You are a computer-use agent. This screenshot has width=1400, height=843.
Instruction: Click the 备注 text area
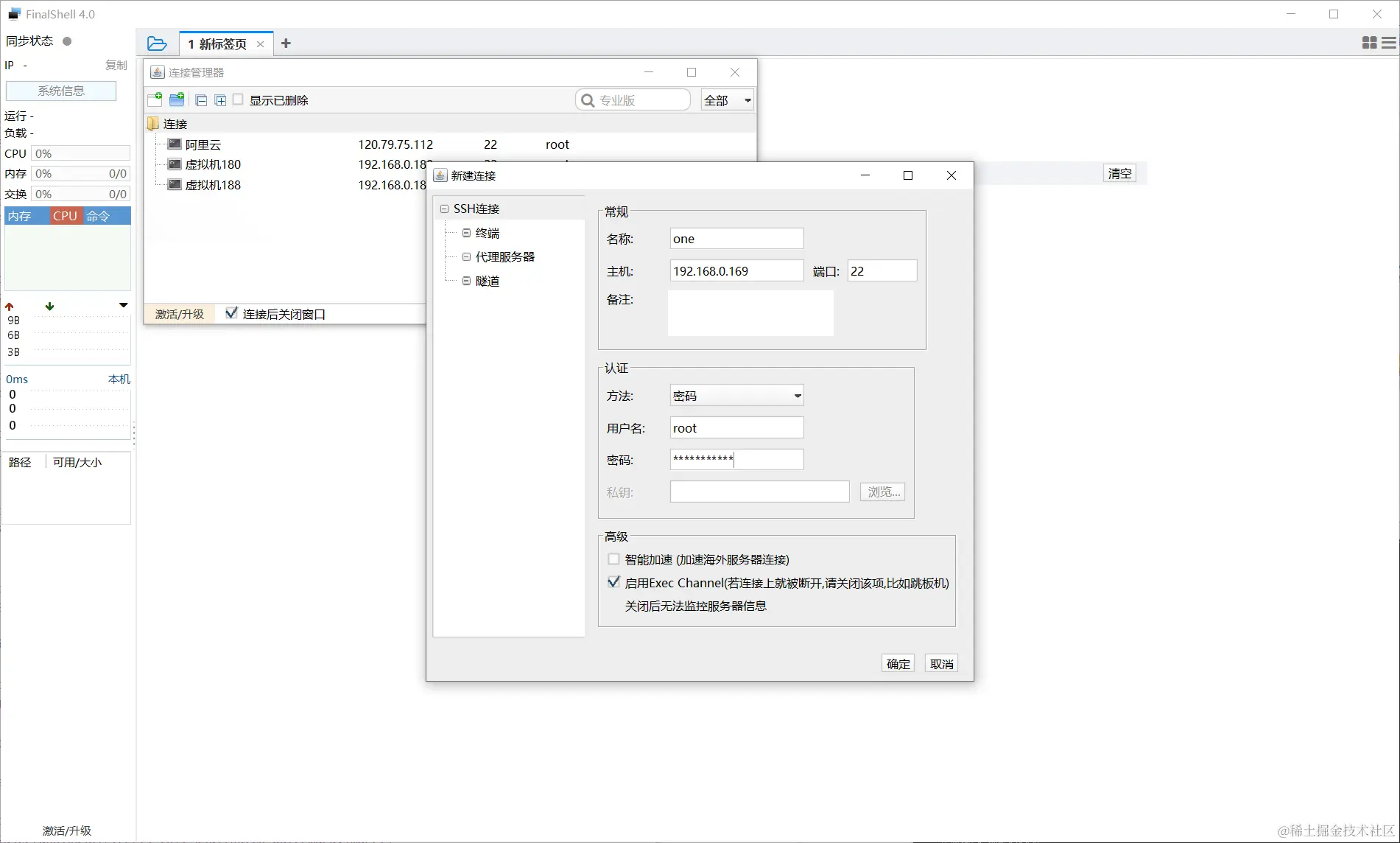click(750, 313)
